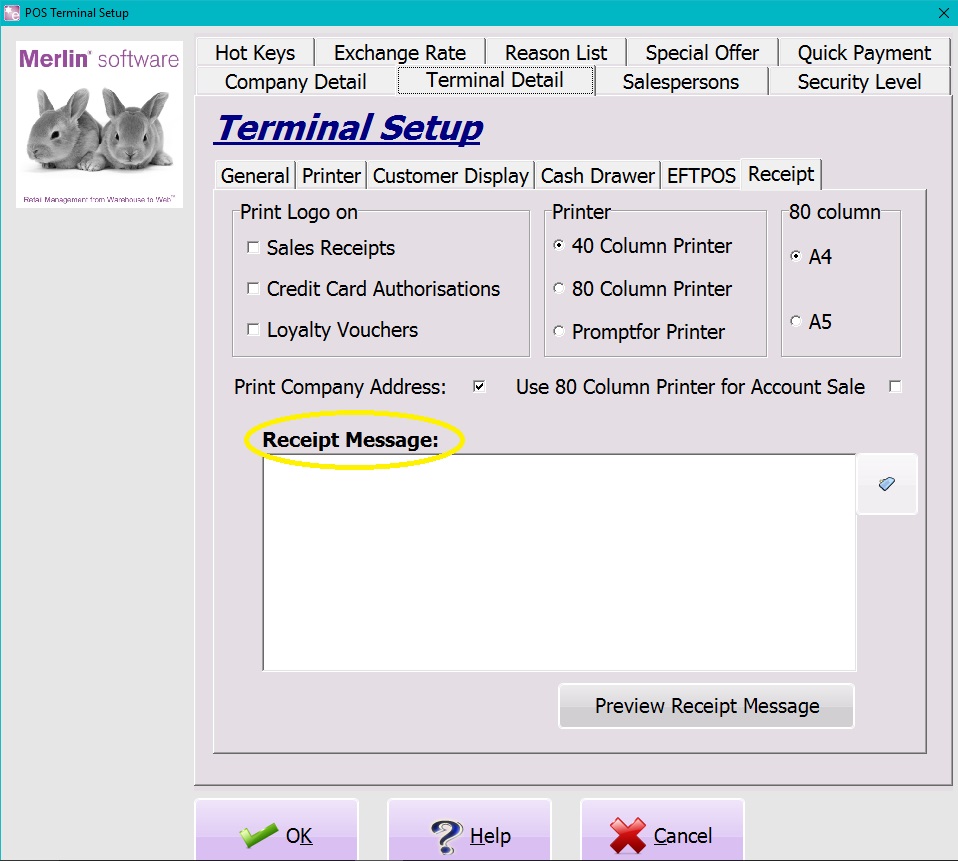Check Use 80 Column Printer for Account Sale
958x861 pixels.
895,386
